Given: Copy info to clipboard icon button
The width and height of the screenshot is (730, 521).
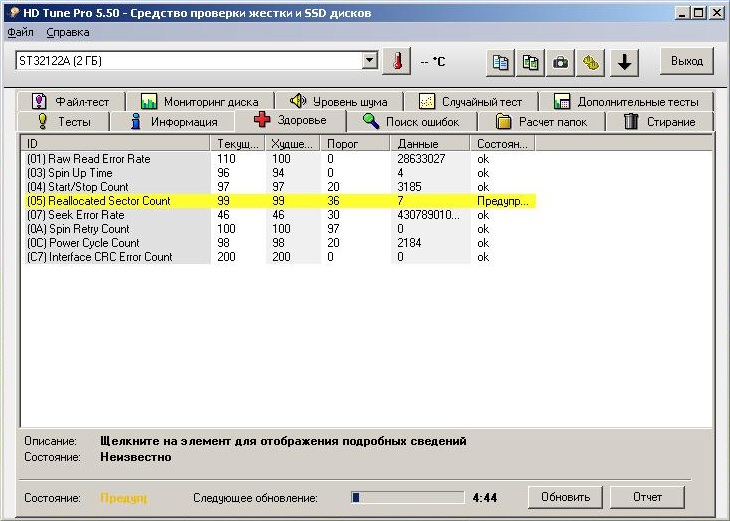Looking at the screenshot, I should [500, 62].
